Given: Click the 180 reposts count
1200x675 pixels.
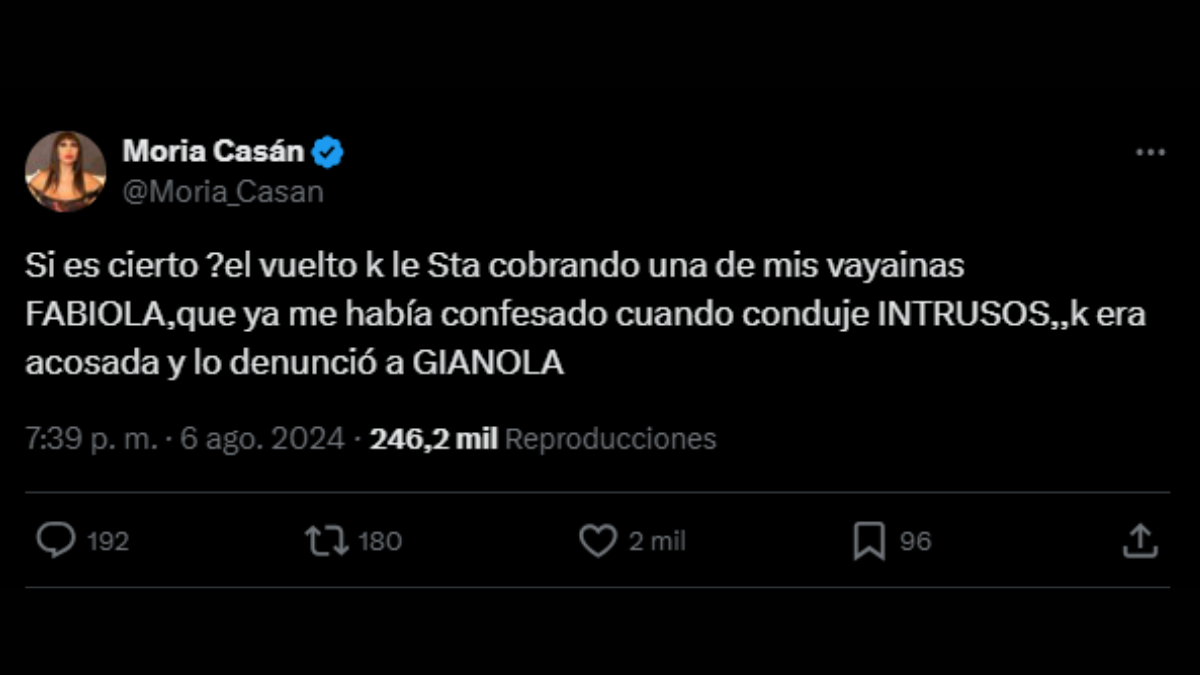Looking at the screenshot, I should [x=379, y=541].
